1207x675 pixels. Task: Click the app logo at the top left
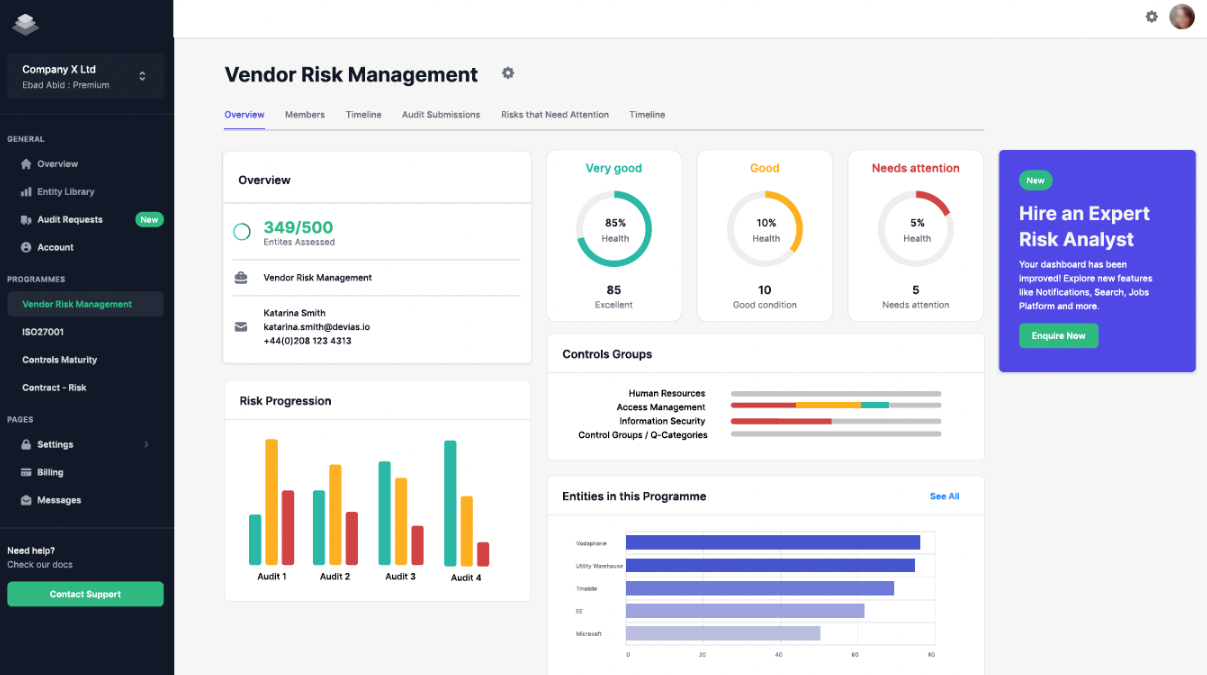tap(25, 24)
